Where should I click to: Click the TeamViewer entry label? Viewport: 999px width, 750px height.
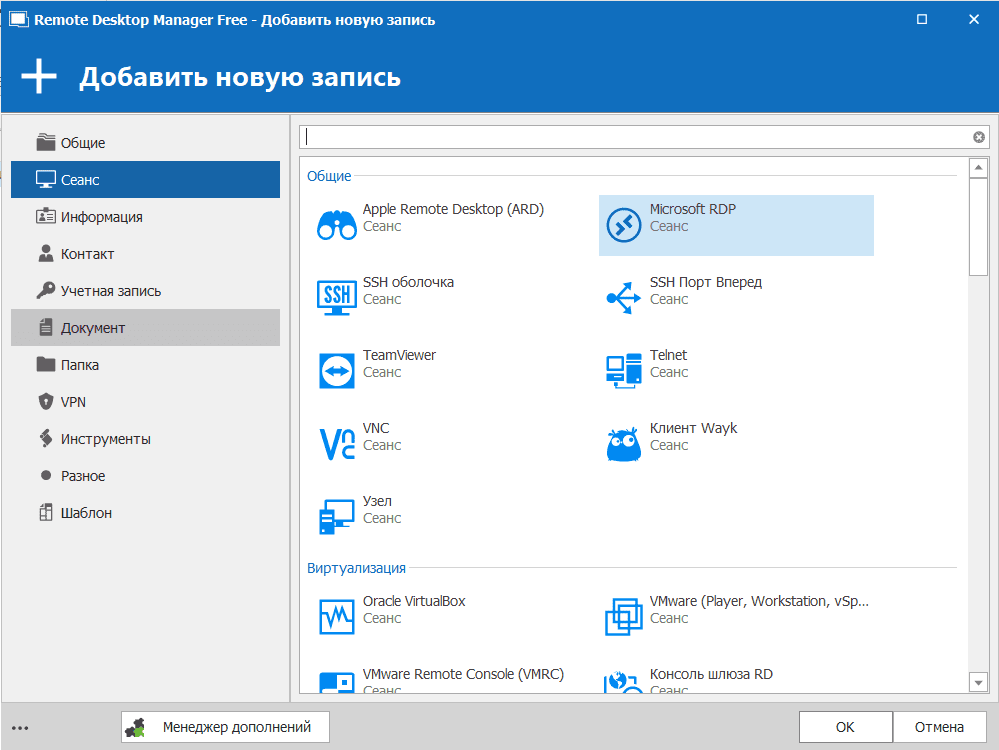(x=399, y=355)
